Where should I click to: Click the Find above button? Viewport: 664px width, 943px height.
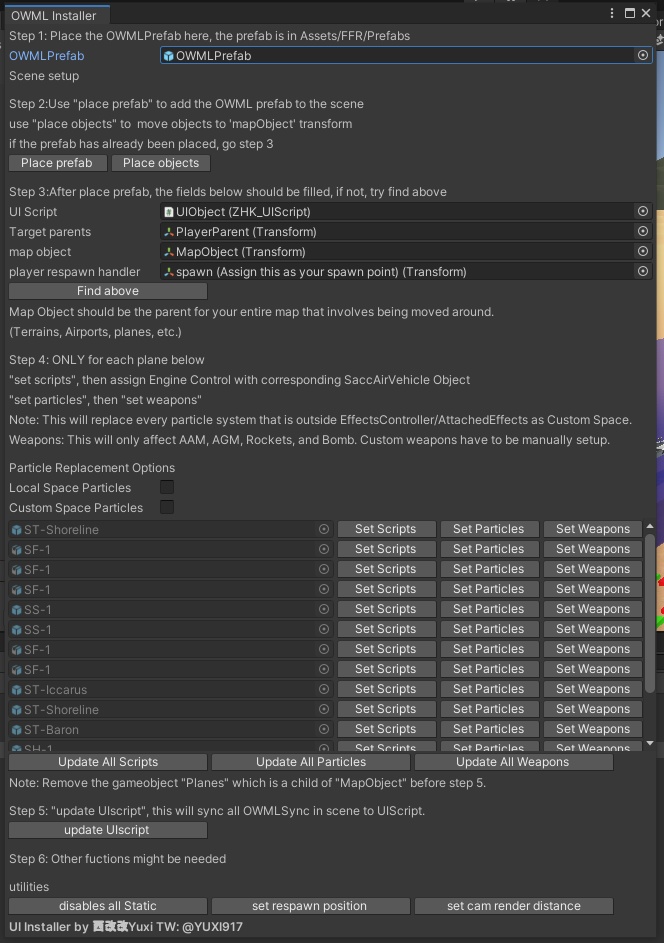point(108,291)
